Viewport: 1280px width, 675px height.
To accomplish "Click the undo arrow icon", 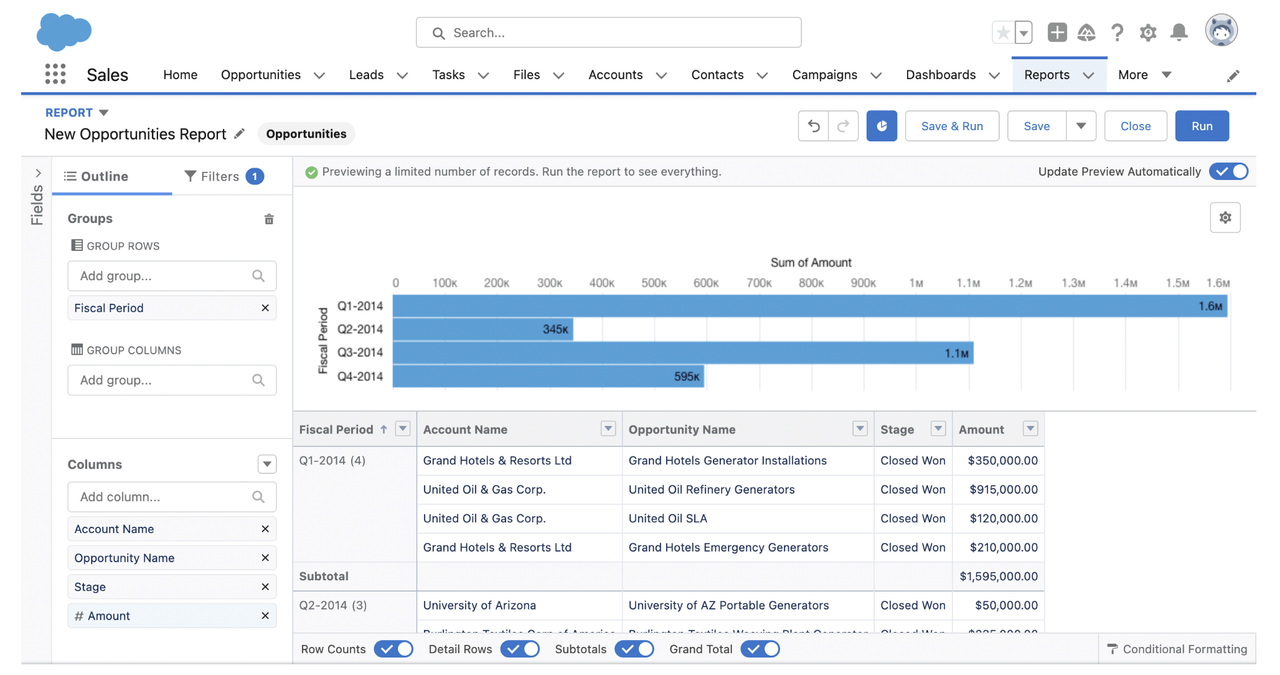I will pos(814,126).
